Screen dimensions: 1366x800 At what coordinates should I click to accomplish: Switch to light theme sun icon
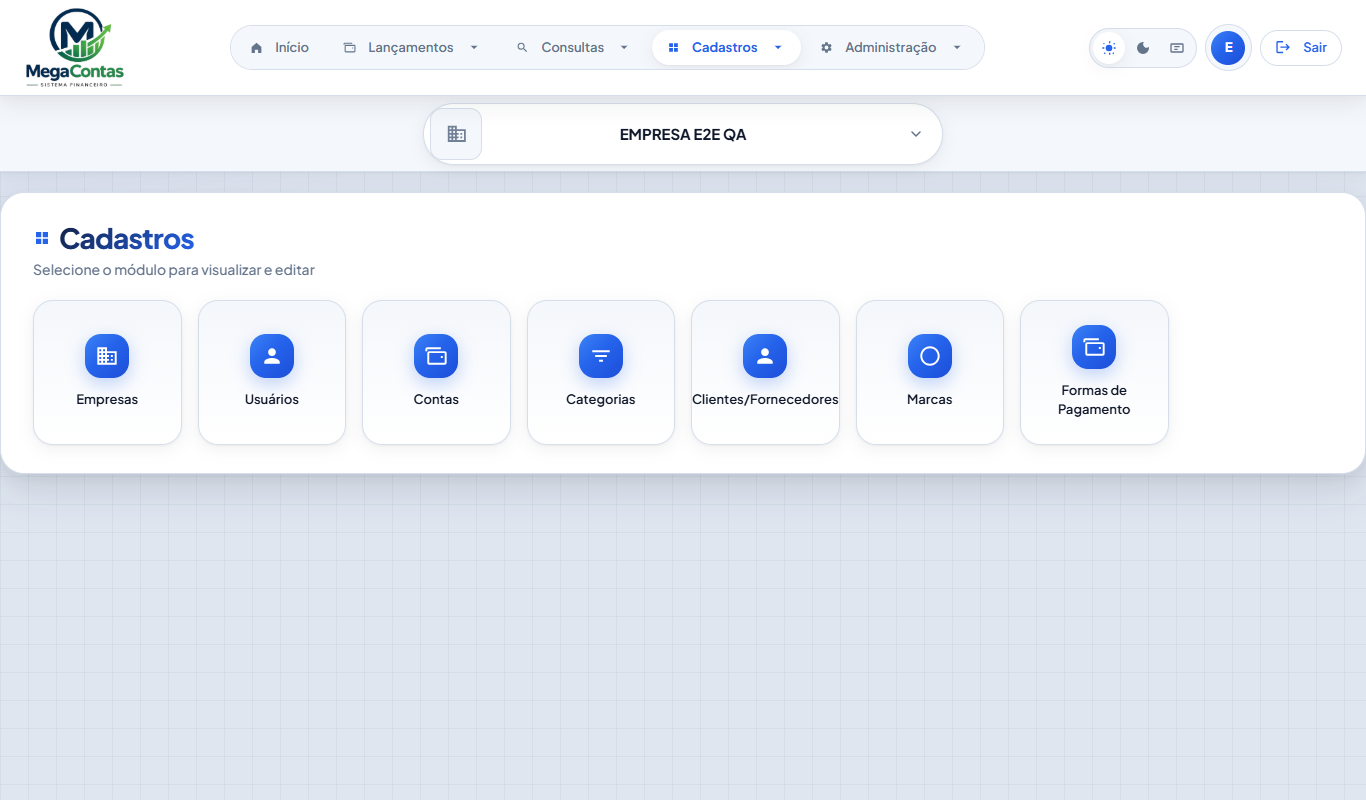point(1109,48)
